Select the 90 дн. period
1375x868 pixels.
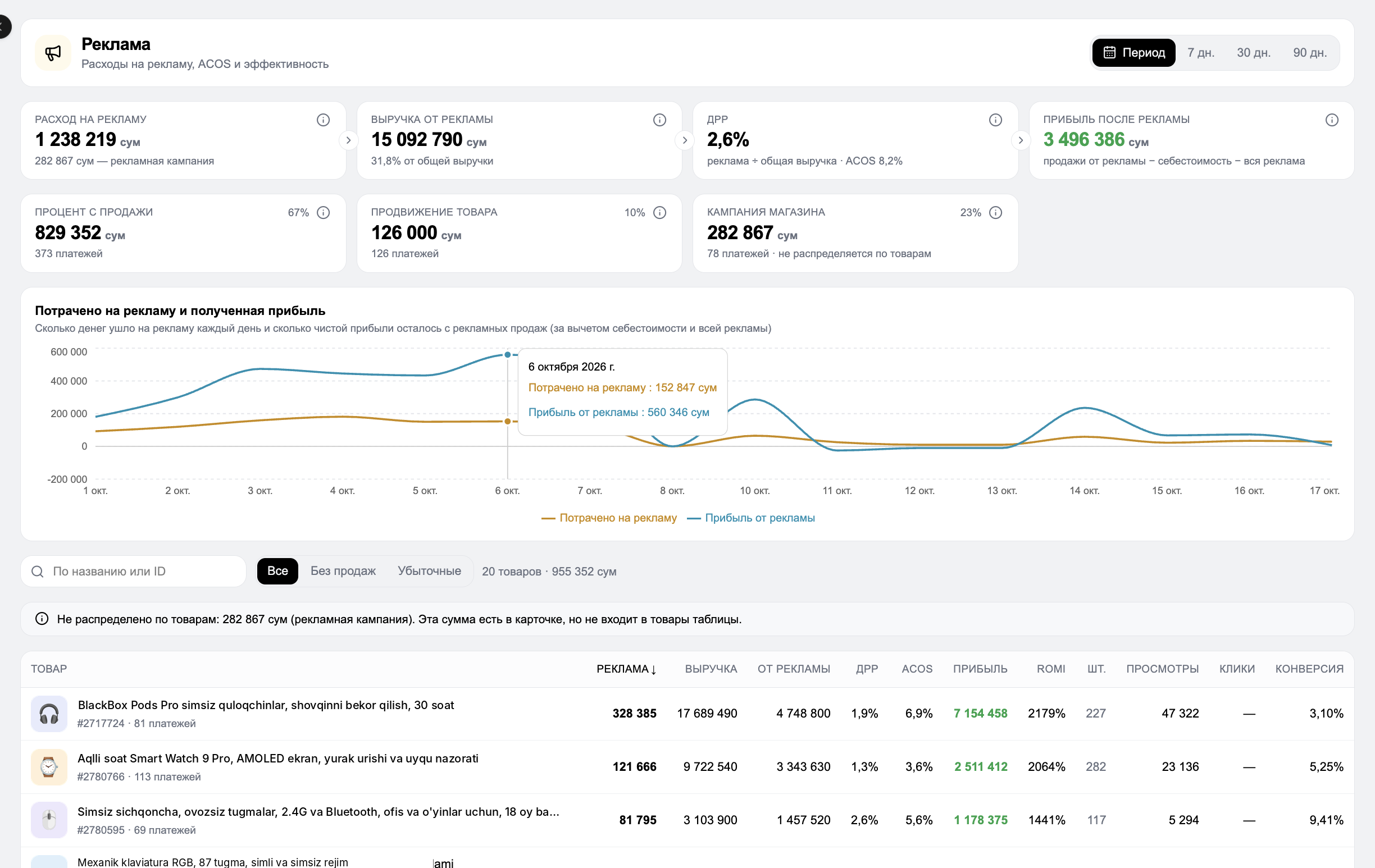[x=1309, y=53]
